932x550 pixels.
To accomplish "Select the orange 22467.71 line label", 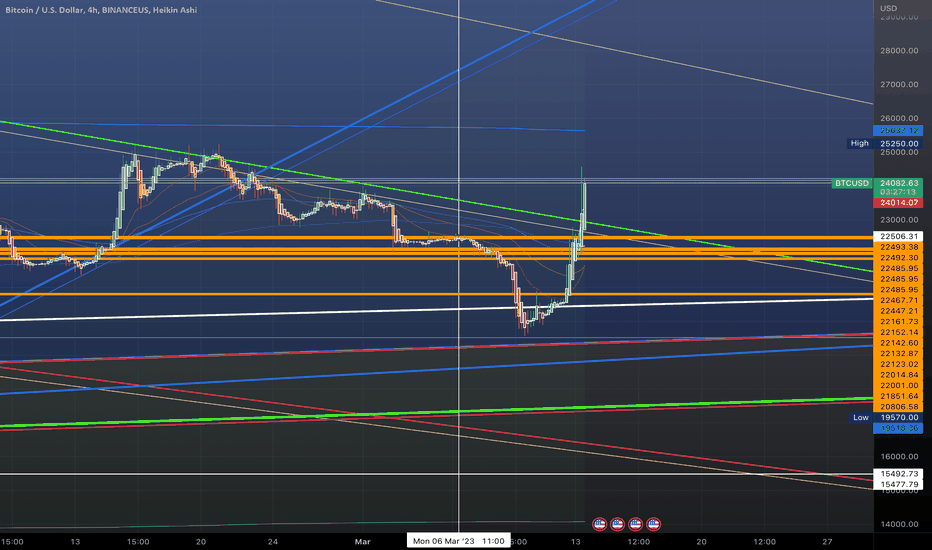I will (898, 300).
